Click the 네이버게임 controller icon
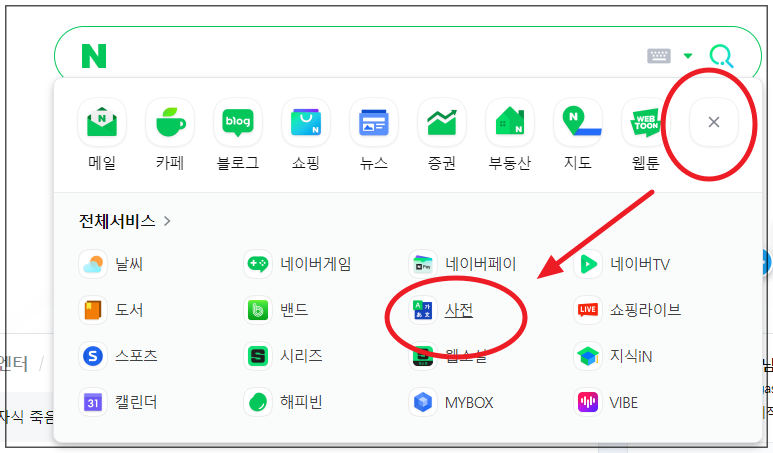The height and width of the screenshot is (453, 773). [258, 264]
